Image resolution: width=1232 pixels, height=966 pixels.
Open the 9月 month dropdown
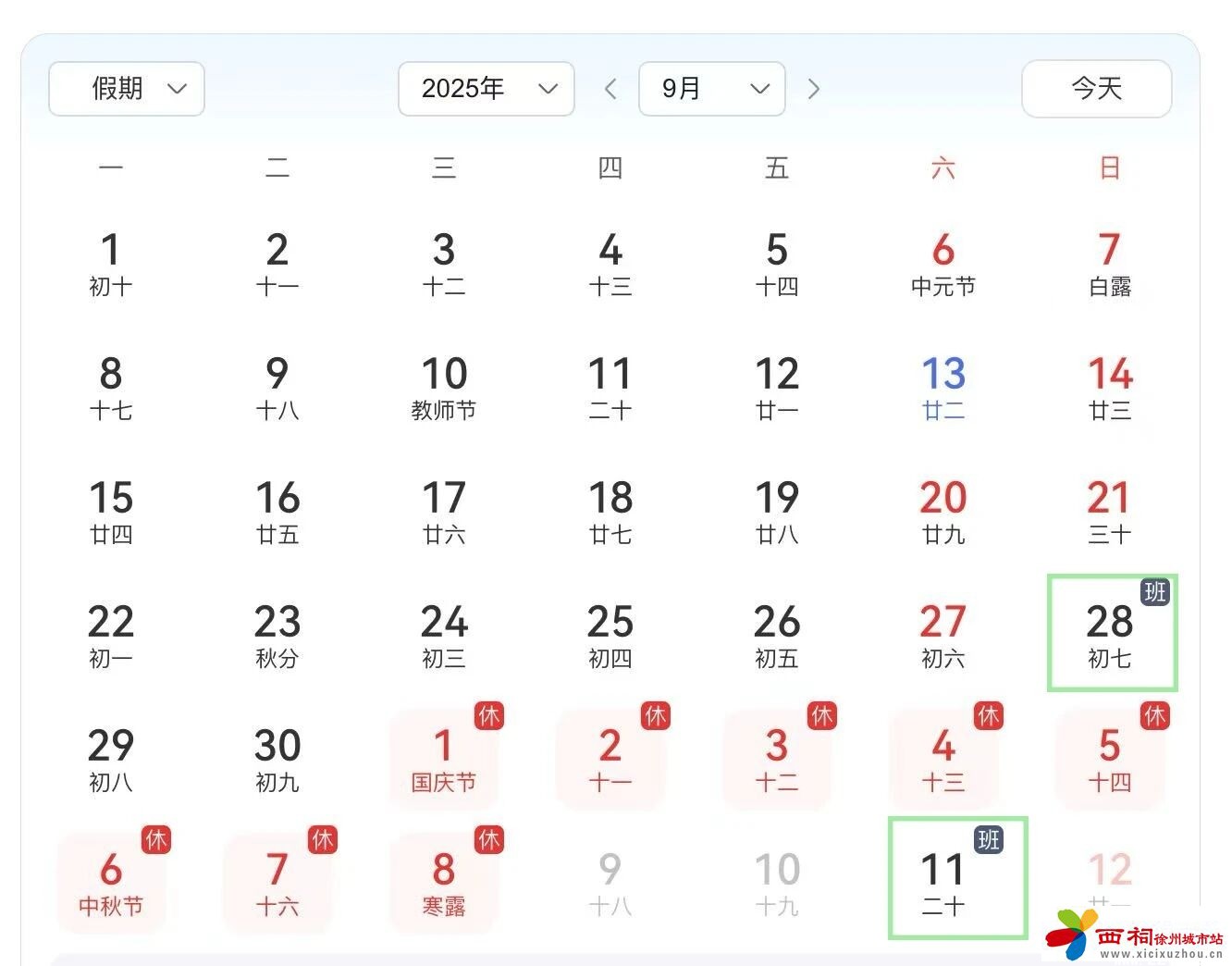pos(712,89)
